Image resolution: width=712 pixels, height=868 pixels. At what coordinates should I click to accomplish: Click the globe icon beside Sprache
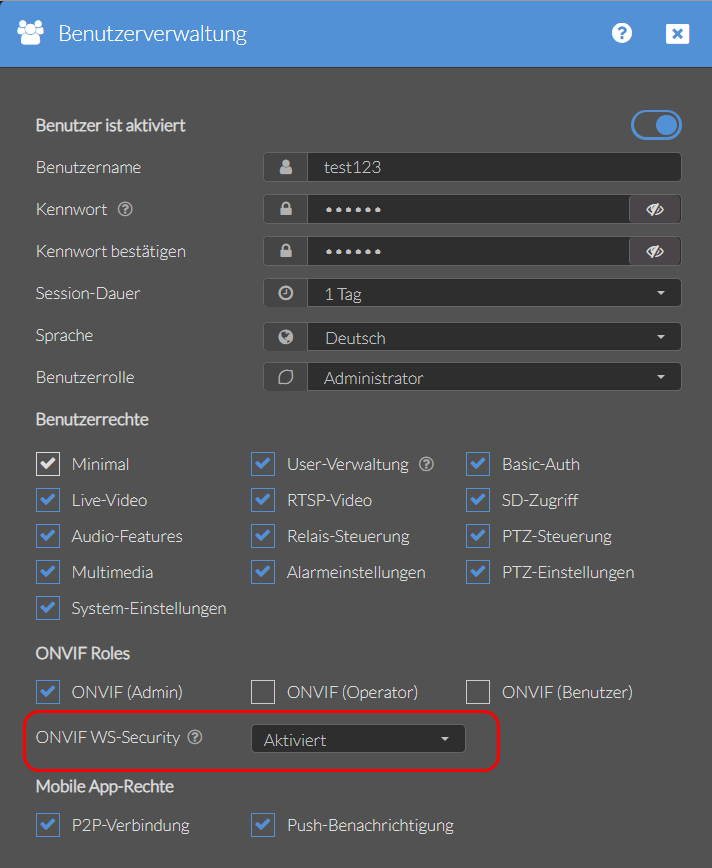[286, 337]
